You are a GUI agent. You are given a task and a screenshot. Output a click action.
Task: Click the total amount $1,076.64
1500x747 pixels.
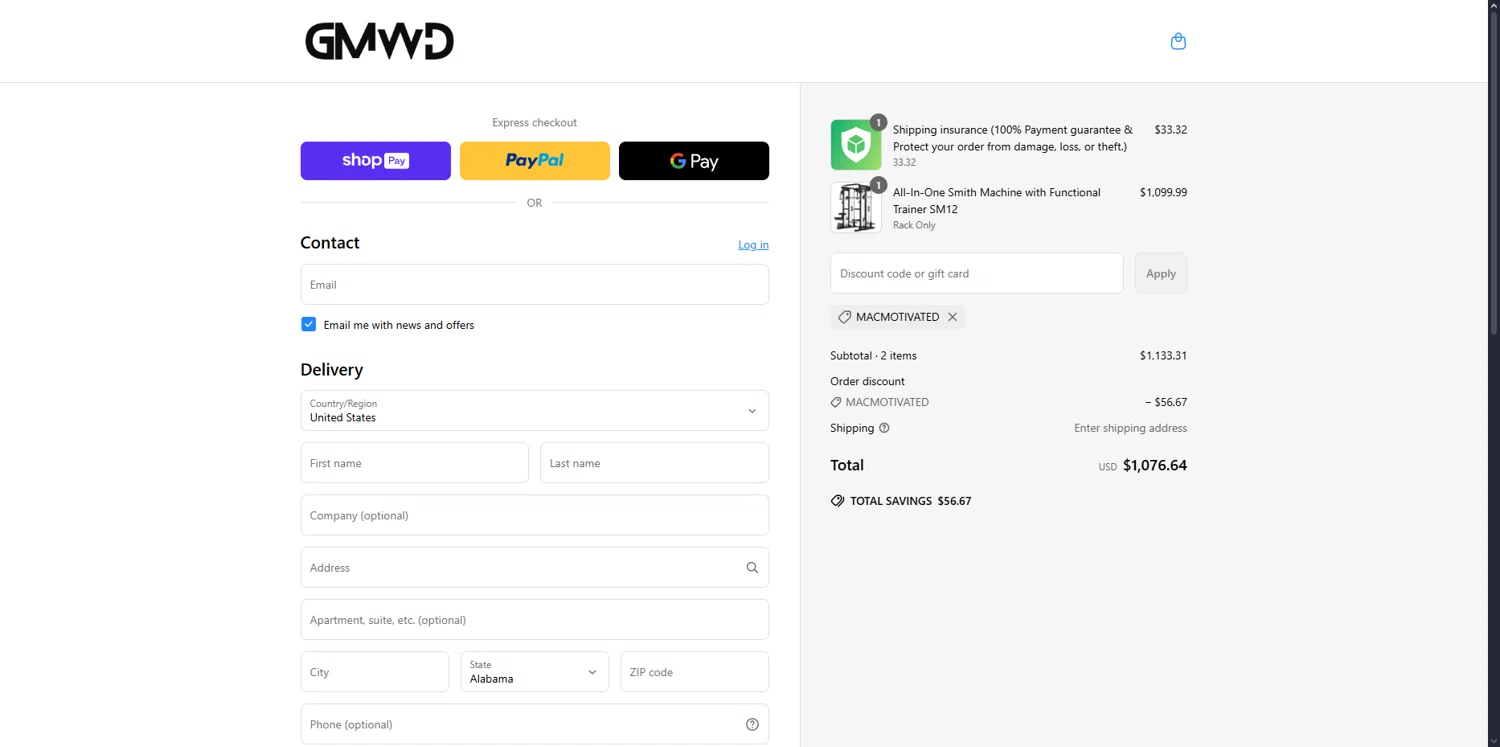pos(1155,465)
